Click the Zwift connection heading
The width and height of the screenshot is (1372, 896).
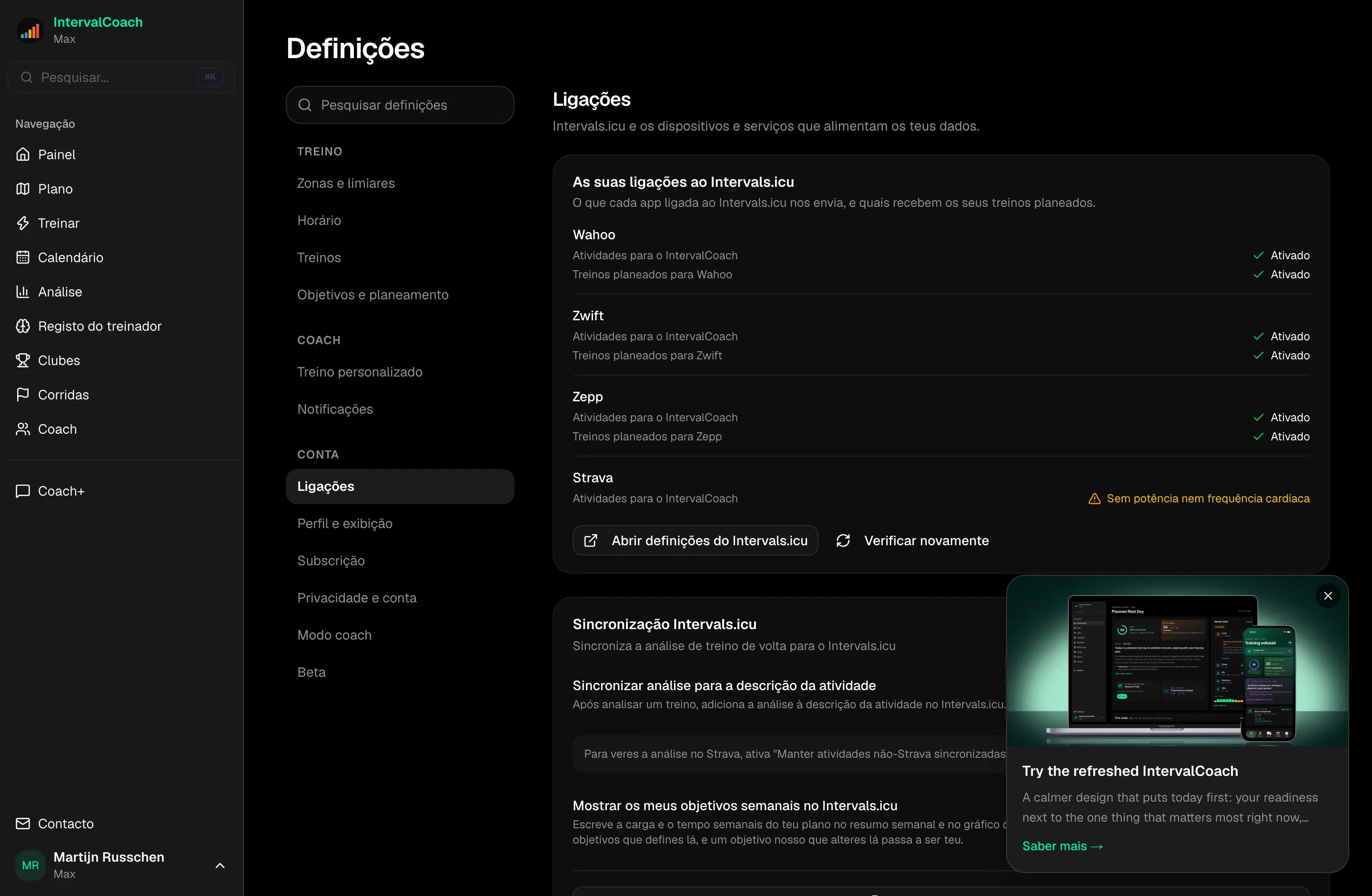click(588, 316)
